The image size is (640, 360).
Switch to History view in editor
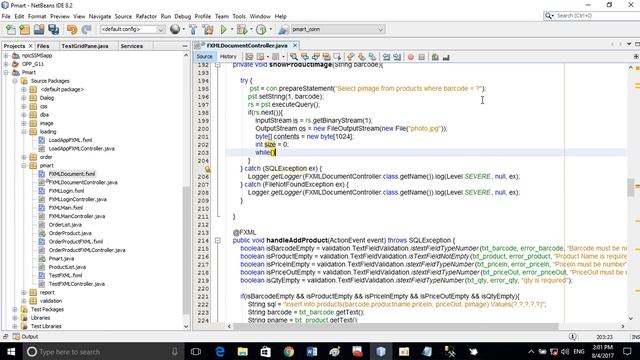tap(228, 57)
